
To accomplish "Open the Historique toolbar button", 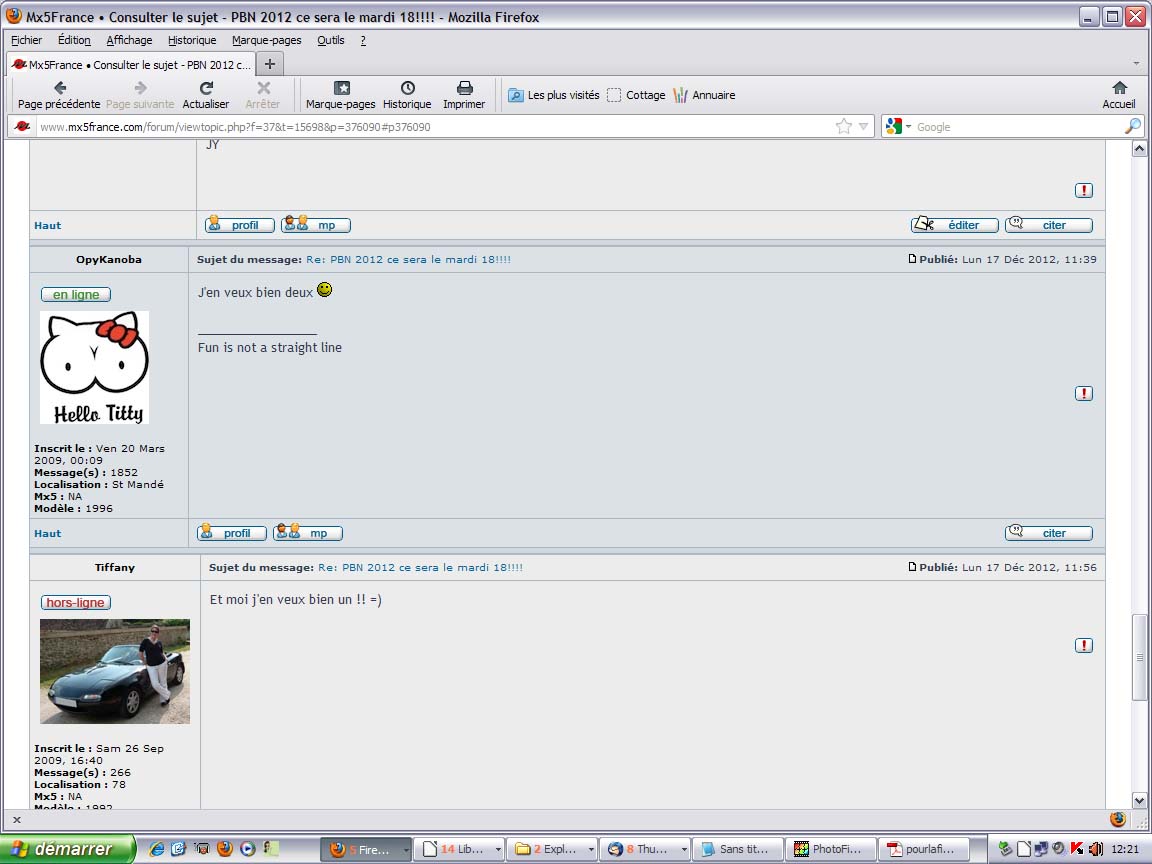I will pos(407,95).
